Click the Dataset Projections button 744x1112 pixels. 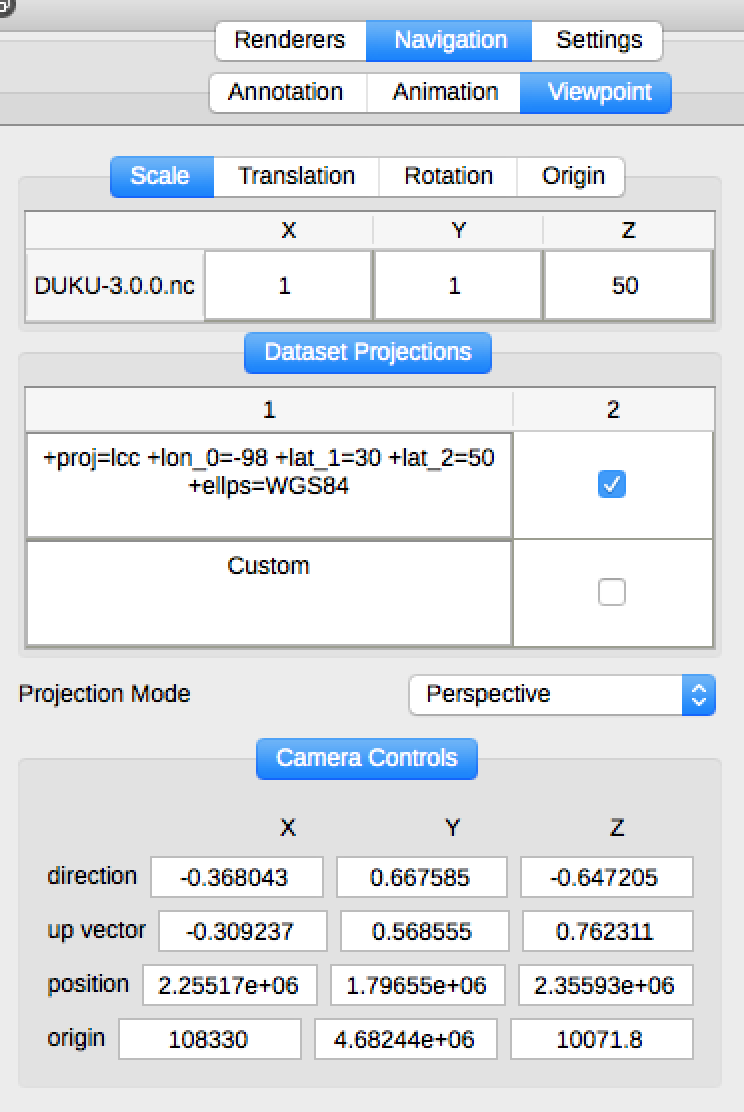[368, 353]
